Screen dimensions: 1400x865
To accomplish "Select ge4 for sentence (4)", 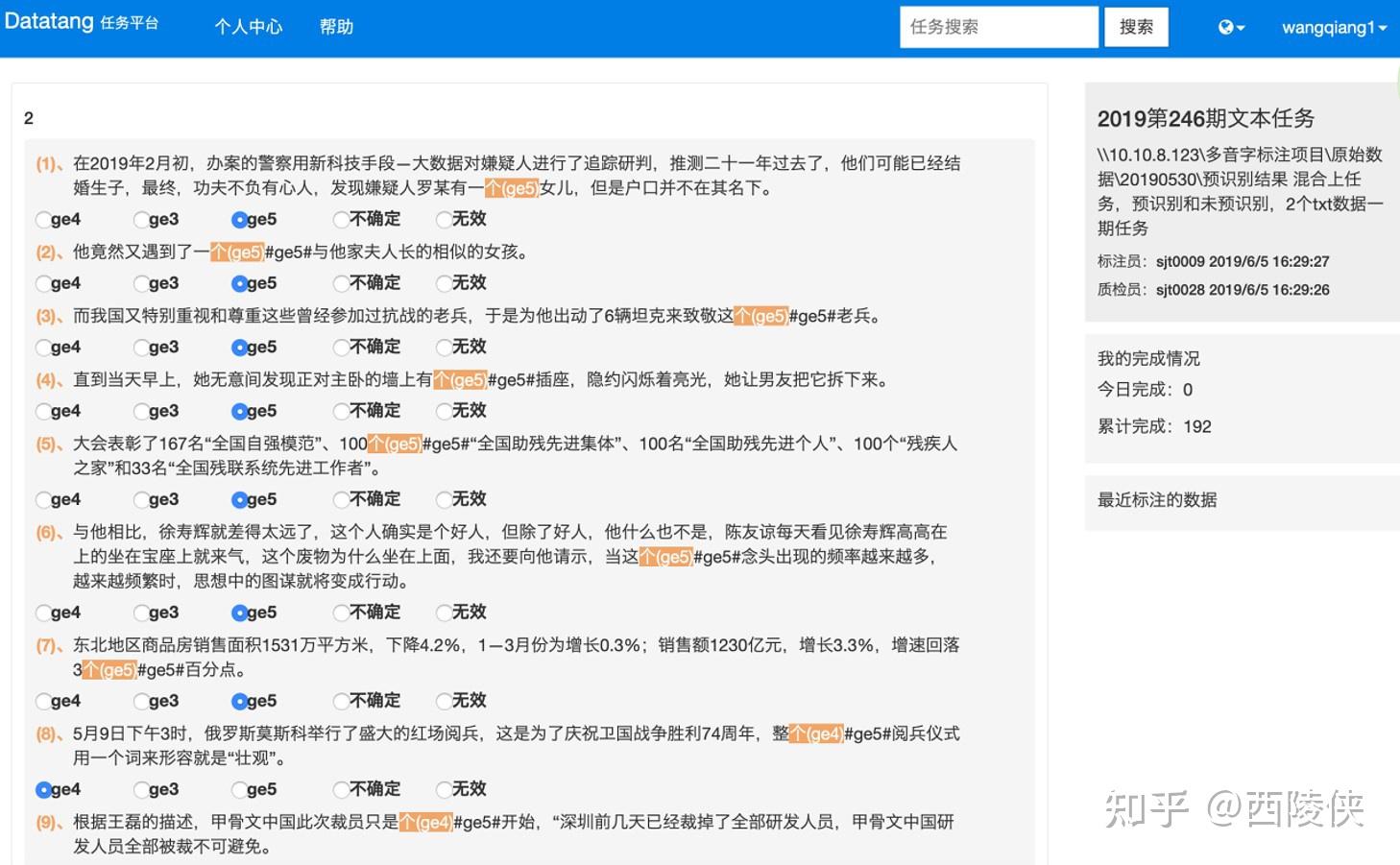I will click(x=43, y=411).
